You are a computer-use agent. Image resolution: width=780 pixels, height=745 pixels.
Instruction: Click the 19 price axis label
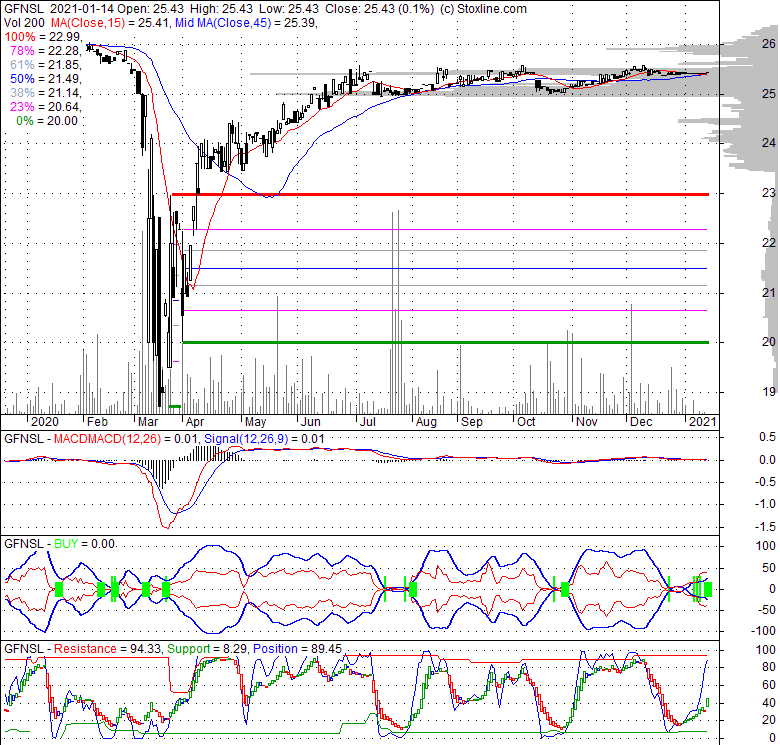click(x=769, y=392)
